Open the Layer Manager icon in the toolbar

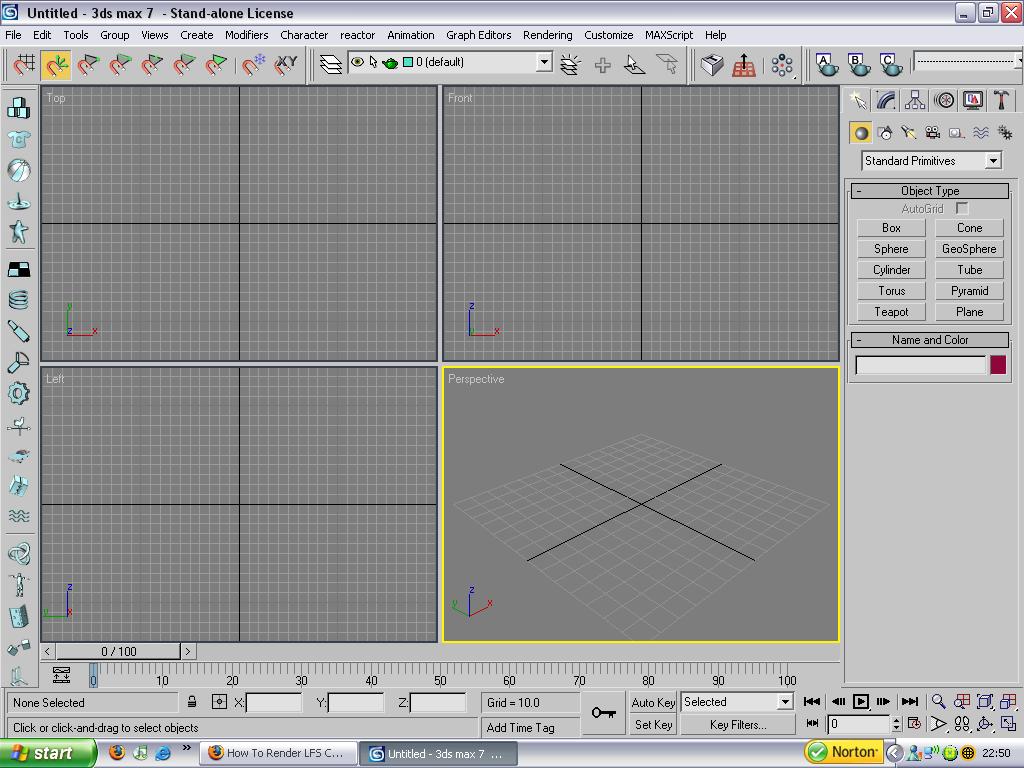[330, 64]
